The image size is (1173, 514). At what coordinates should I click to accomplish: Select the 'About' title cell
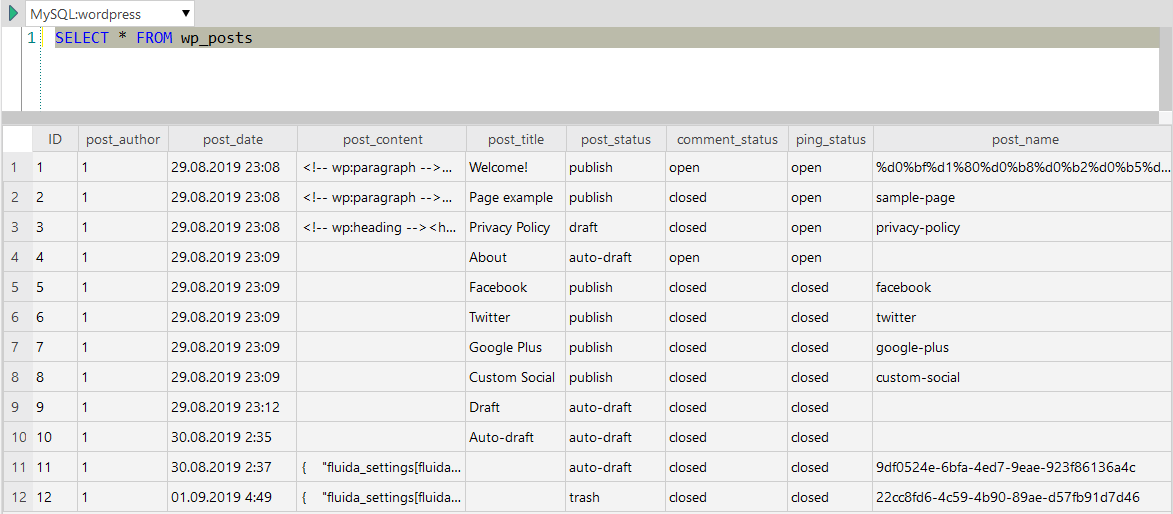pos(515,257)
